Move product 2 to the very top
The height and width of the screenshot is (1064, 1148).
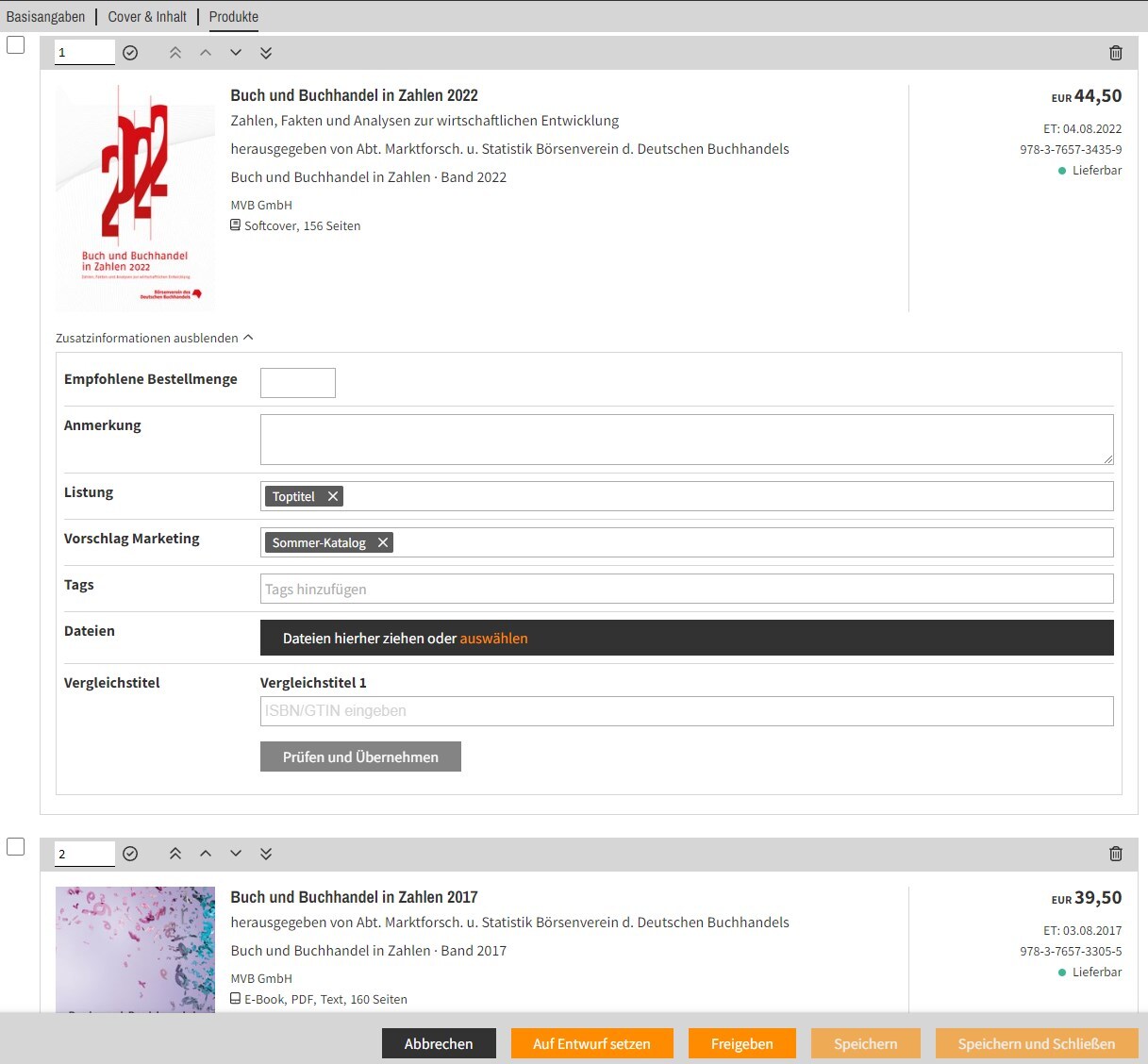coord(175,854)
